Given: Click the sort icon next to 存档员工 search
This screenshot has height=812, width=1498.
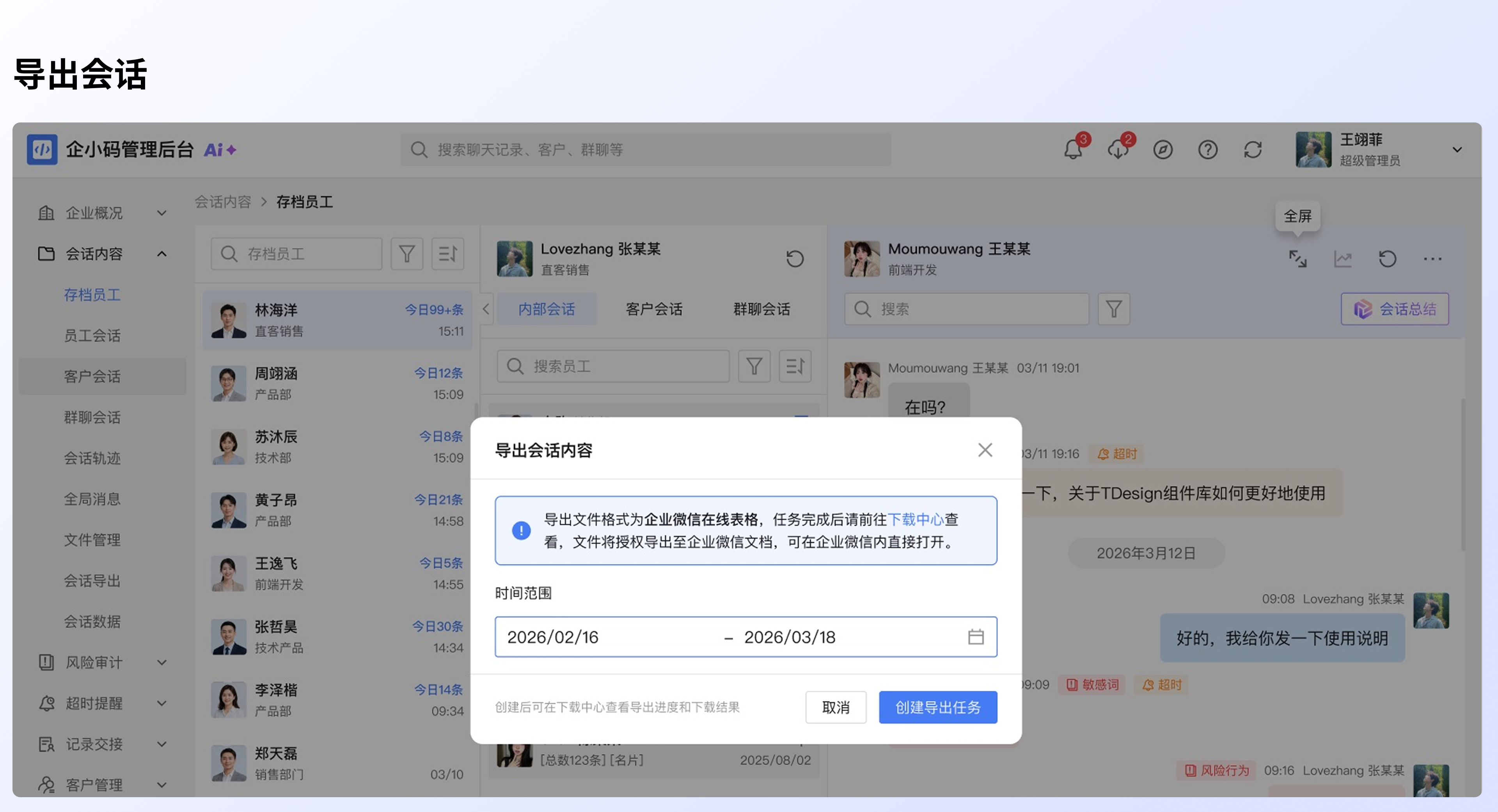Looking at the screenshot, I should coord(447,254).
